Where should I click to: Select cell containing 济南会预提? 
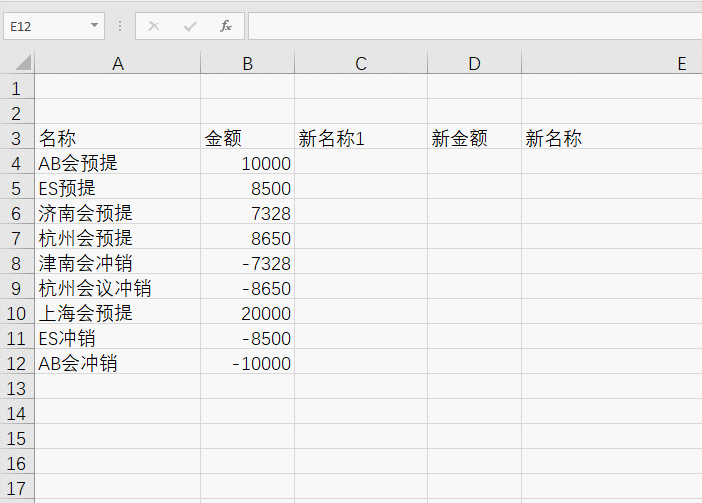click(x=118, y=213)
